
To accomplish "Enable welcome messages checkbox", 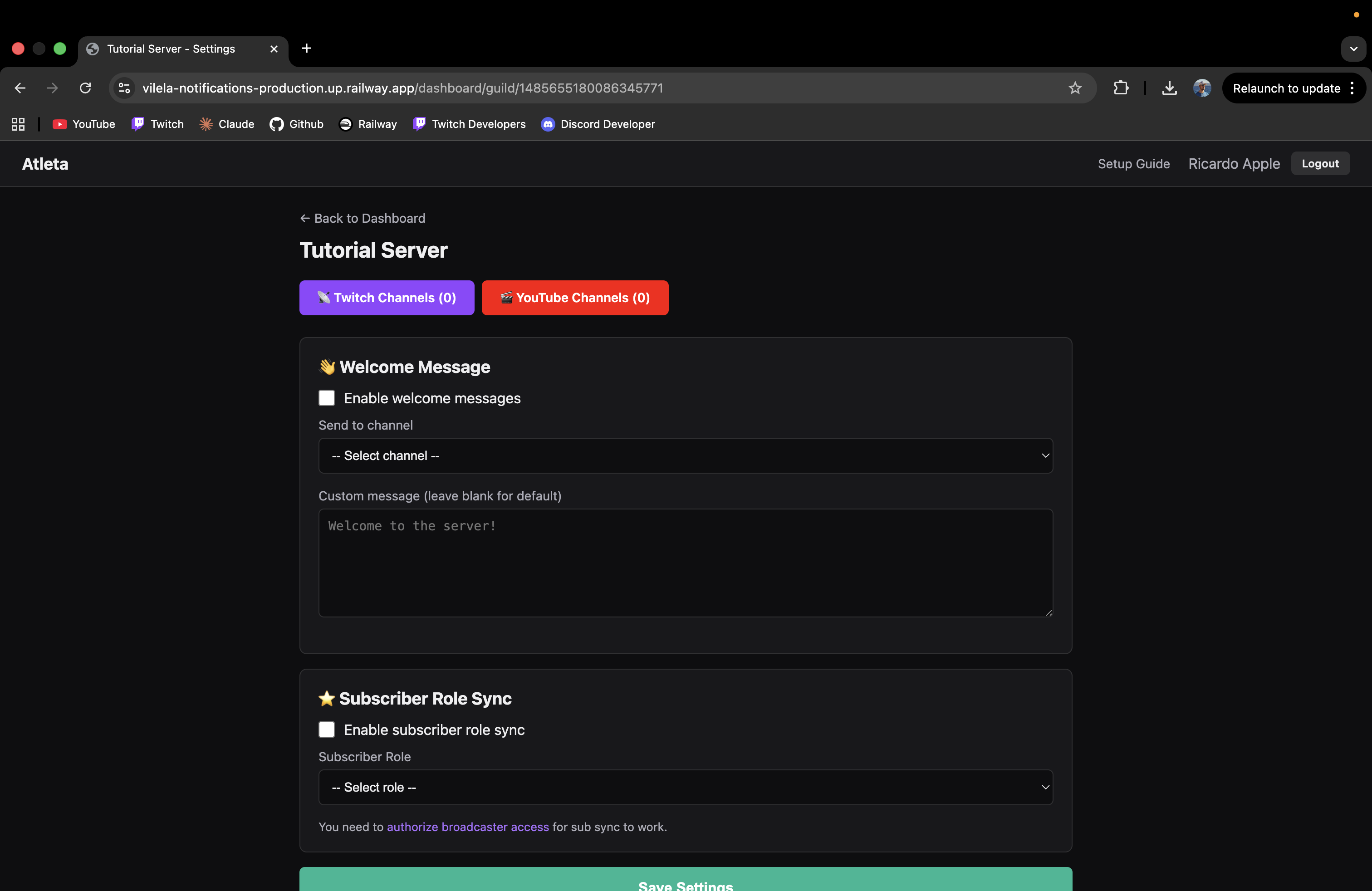I will click(x=326, y=398).
